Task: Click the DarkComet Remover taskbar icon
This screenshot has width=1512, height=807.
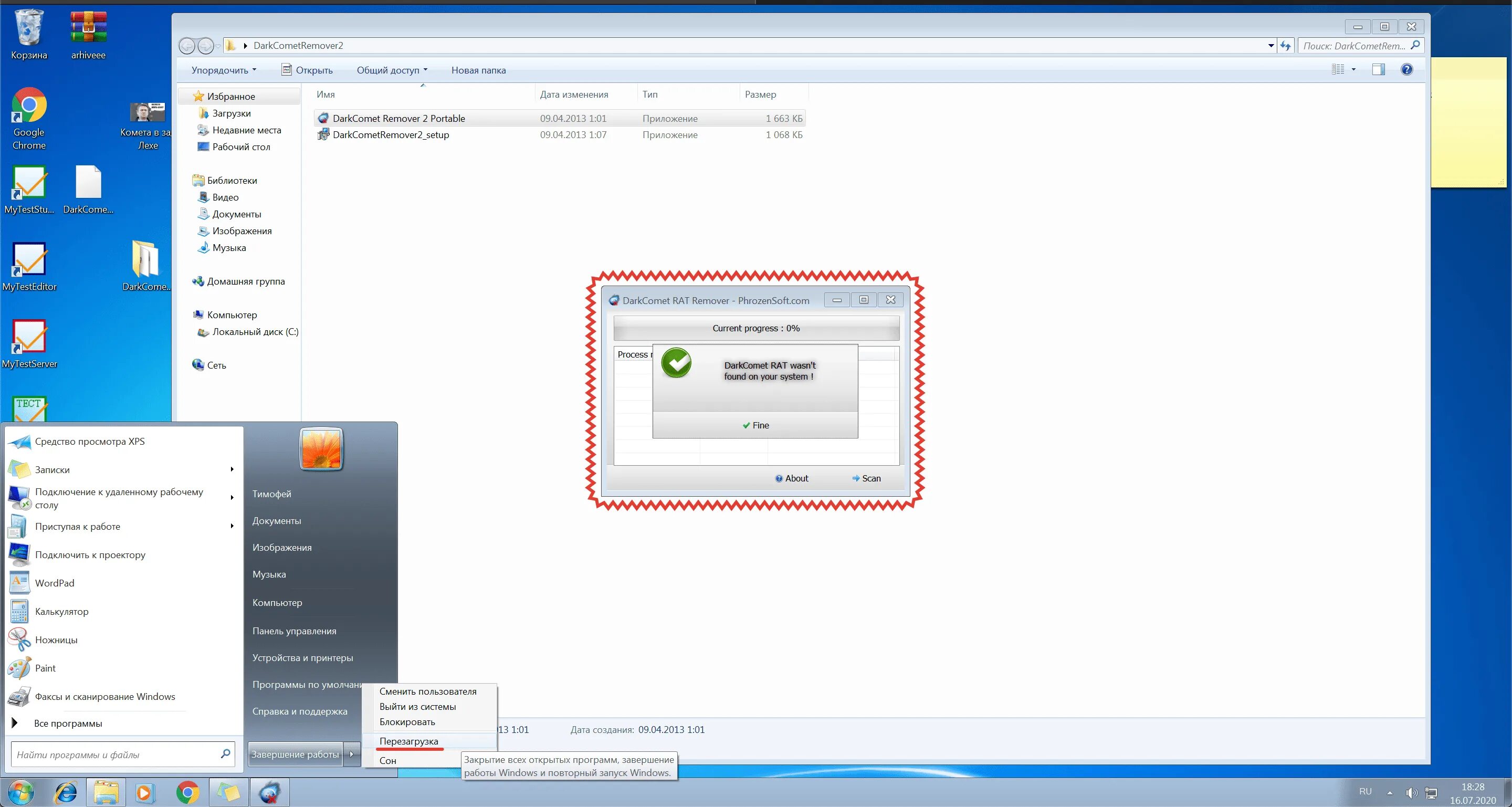Action: [270, 792]
